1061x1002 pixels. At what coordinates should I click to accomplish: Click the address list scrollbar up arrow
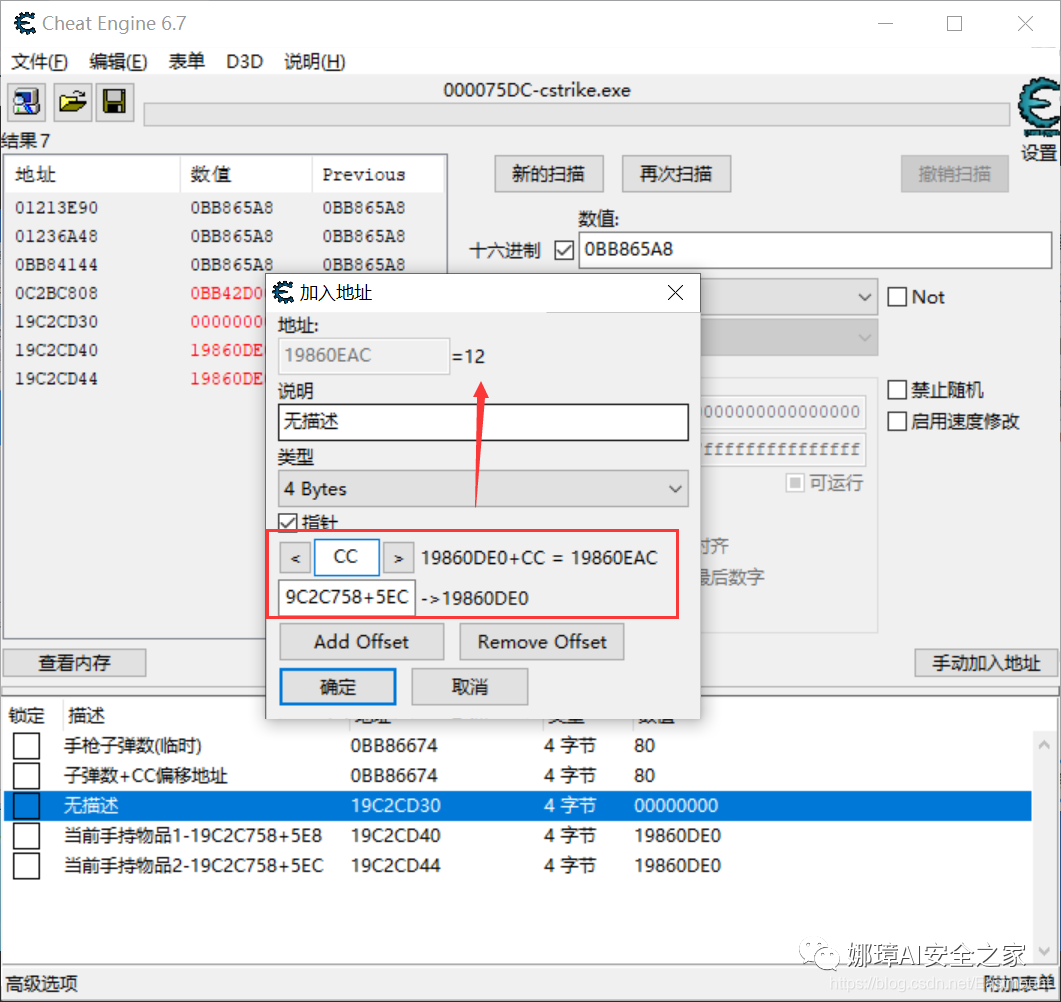pos(1044,745)
